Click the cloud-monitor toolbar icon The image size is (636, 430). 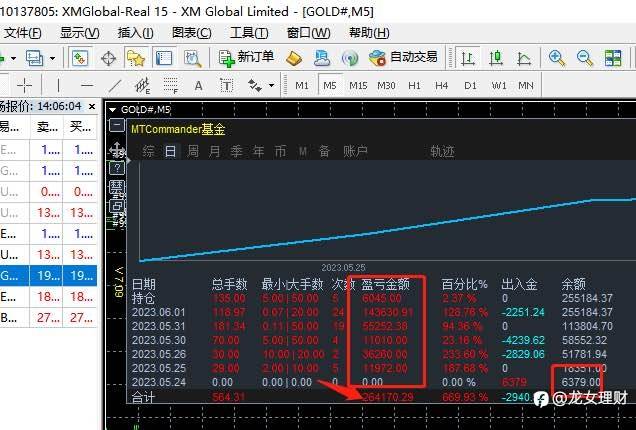click(x=322, y=58)
